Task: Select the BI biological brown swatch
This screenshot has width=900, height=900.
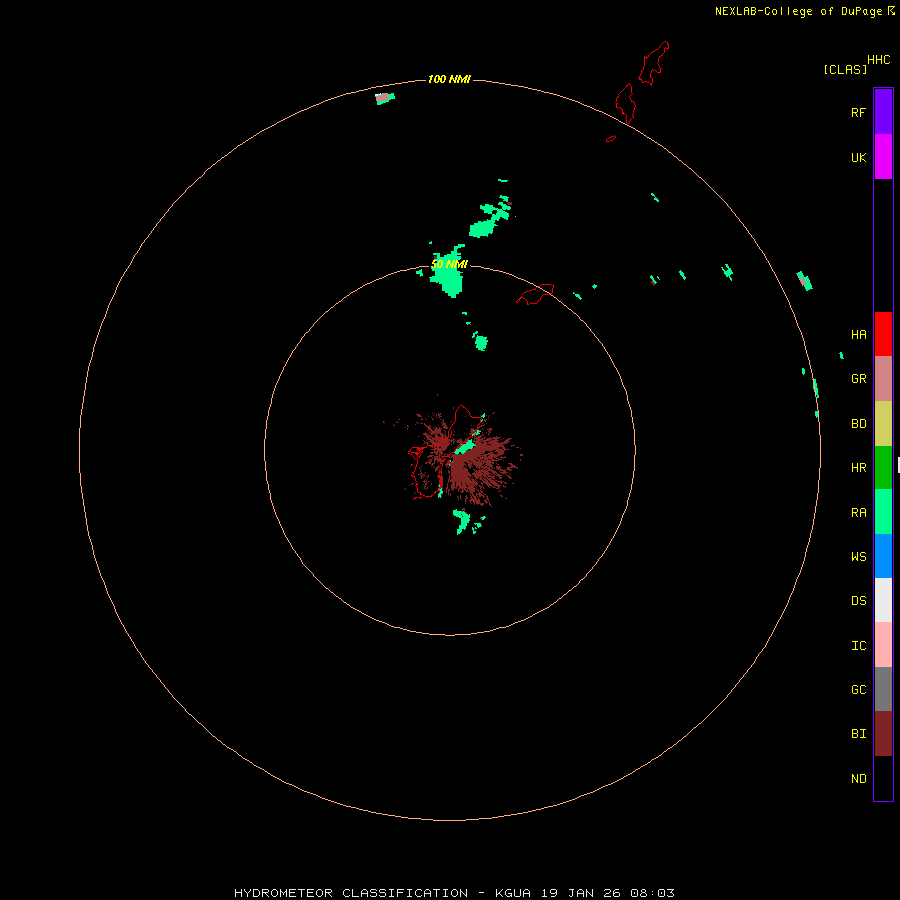Action: [883, 734]
